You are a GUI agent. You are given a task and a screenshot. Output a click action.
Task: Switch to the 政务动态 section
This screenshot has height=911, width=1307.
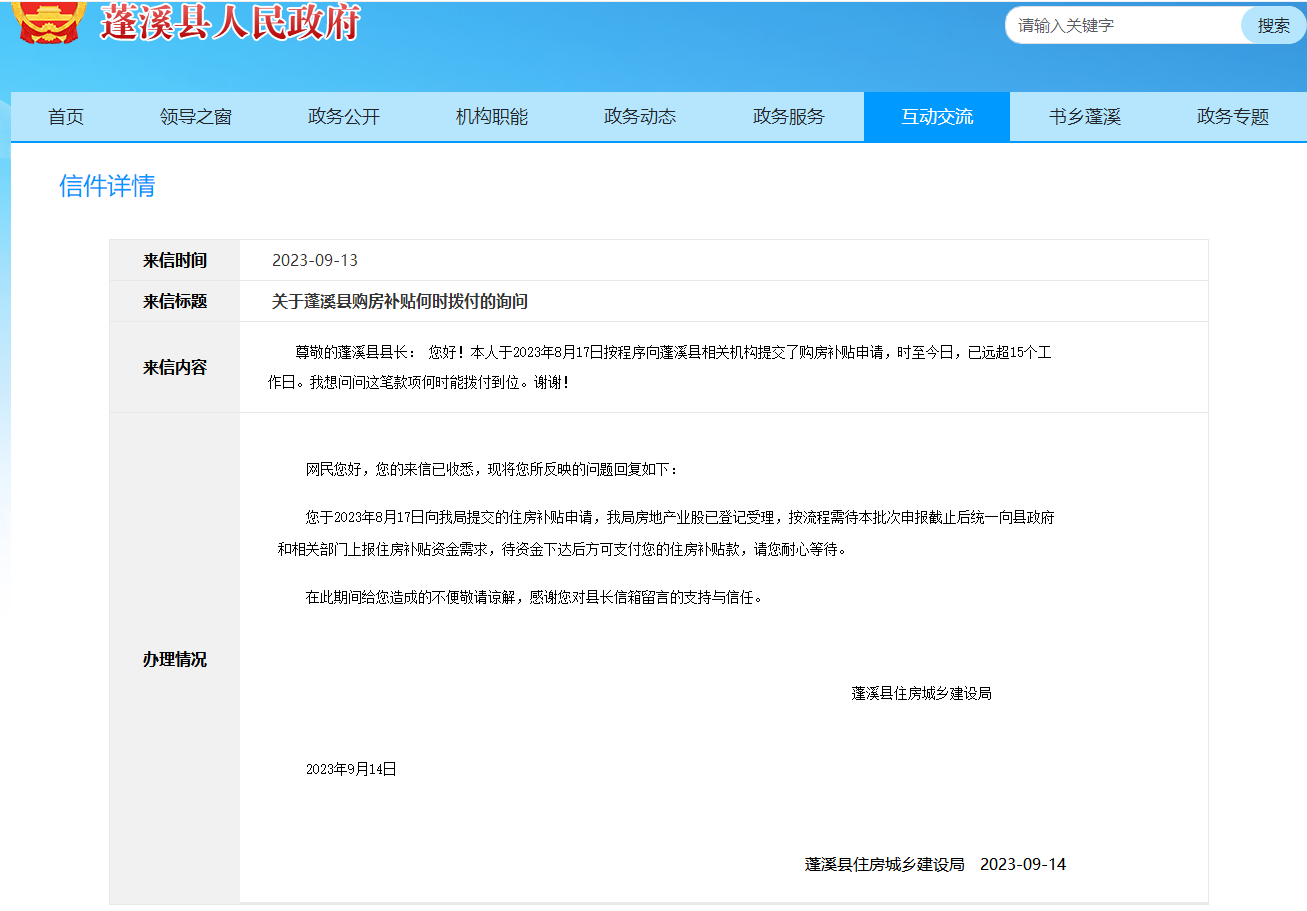tap(640, 117)
